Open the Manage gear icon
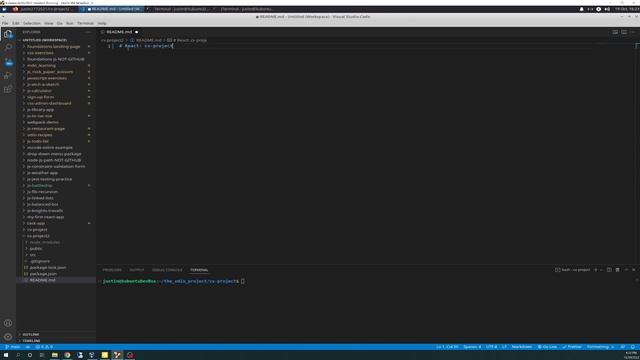The image size is (640, 360). click(8, 336)
